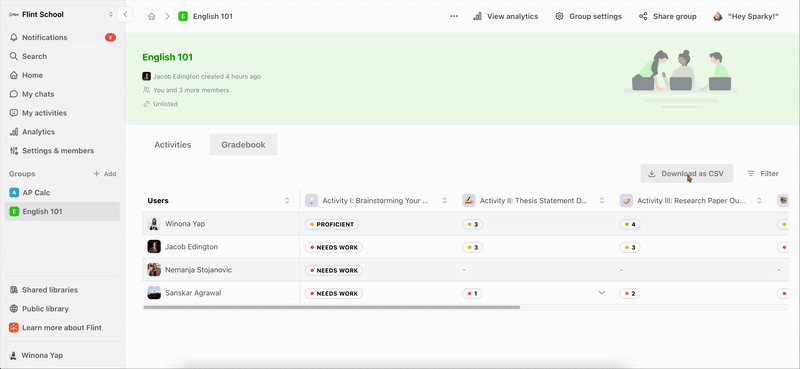Select the AP Calc group
The width and height of the screenshot is (800, 369).
click(x=62, y=192)
